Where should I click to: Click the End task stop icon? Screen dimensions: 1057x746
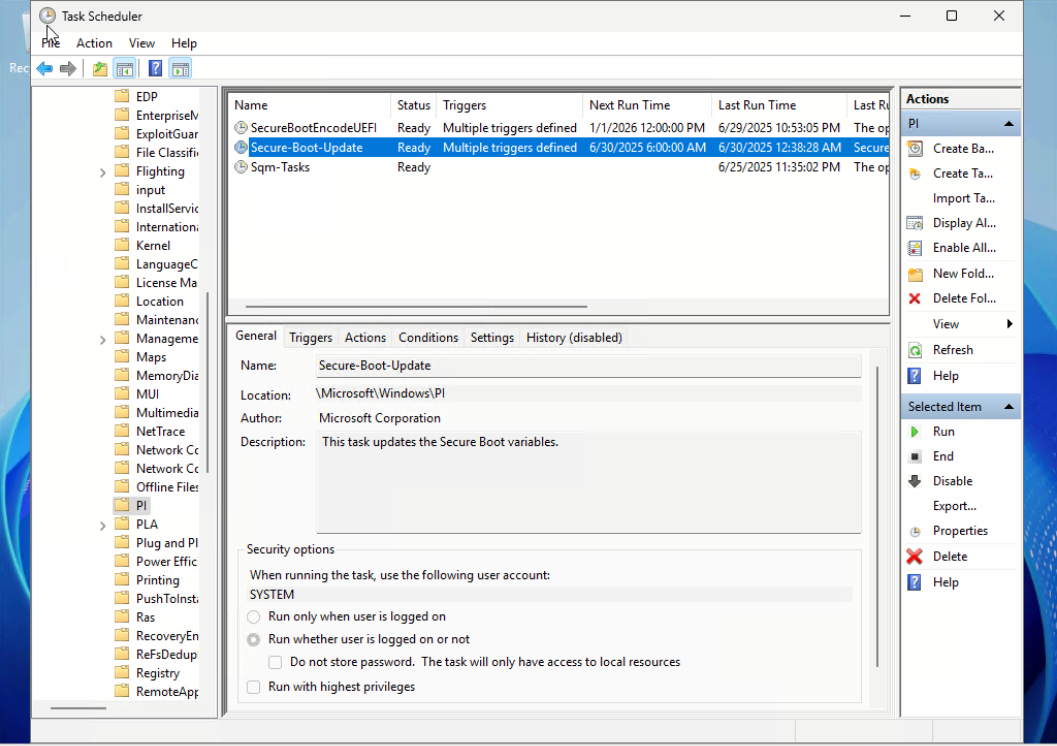coord(914,457)
